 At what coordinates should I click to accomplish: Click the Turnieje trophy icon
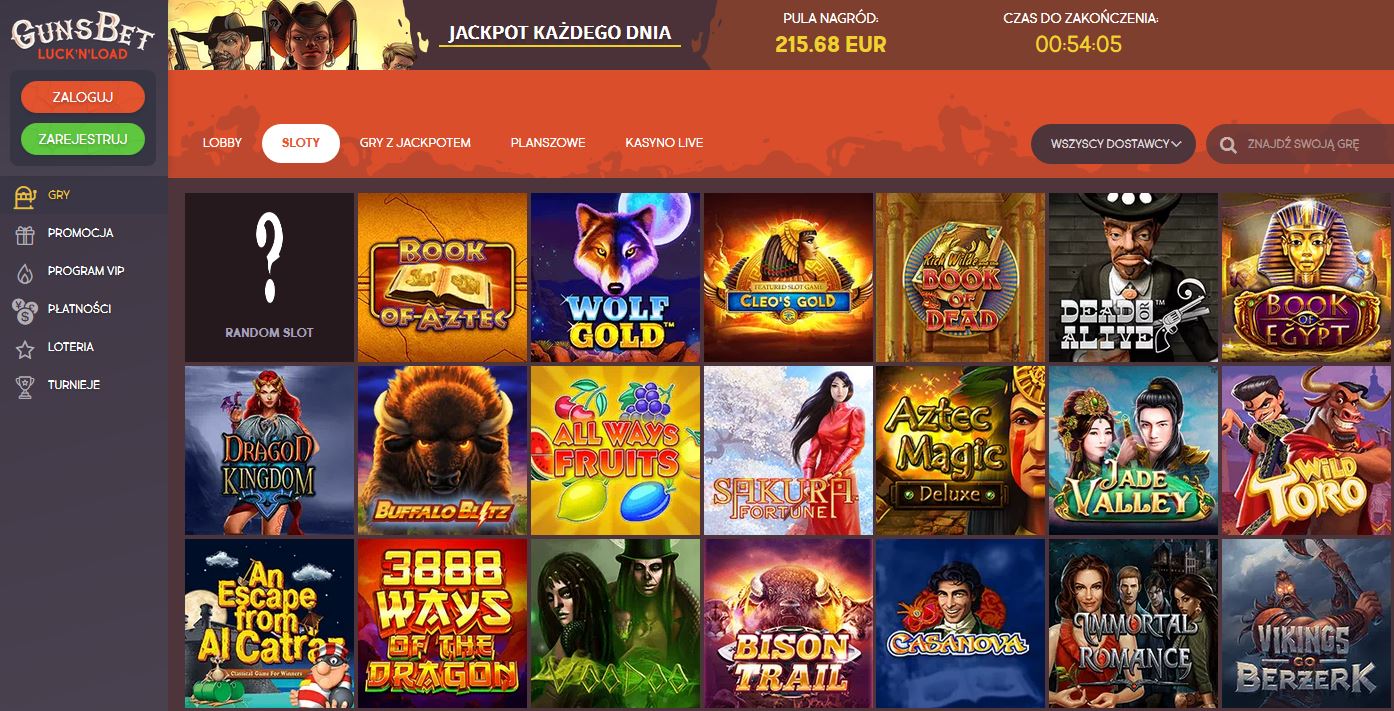(25, 386)
